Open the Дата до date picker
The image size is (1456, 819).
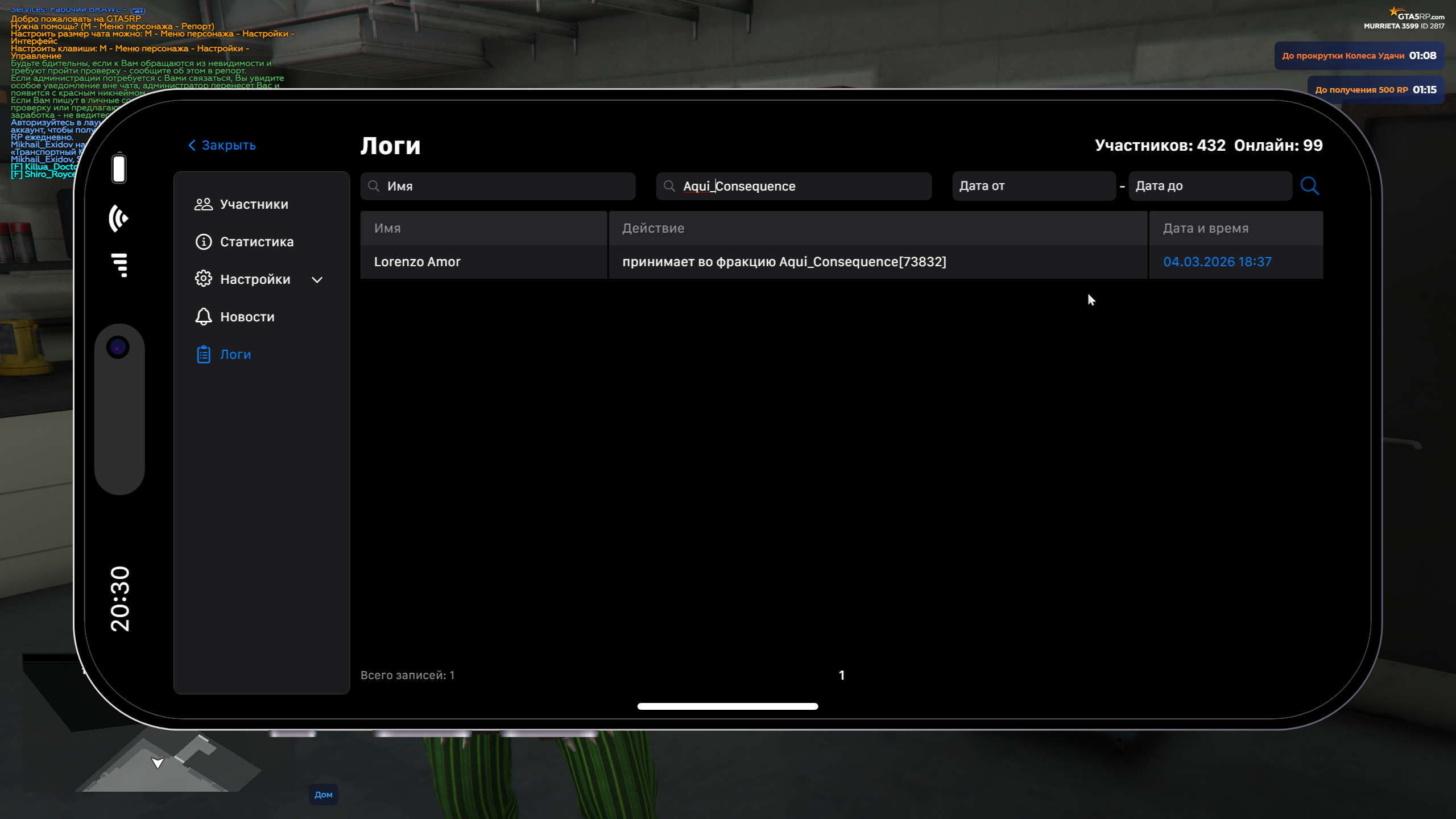tap(1209, 186)
